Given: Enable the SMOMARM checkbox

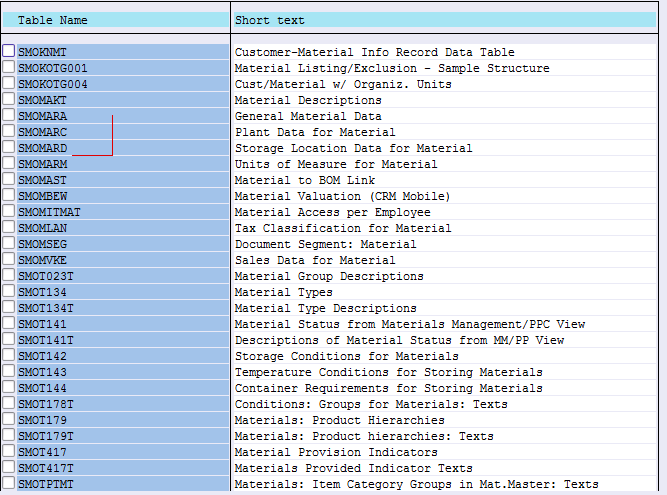Looking at the screenshot, I should pyautogui.click(x=9, y=163).
